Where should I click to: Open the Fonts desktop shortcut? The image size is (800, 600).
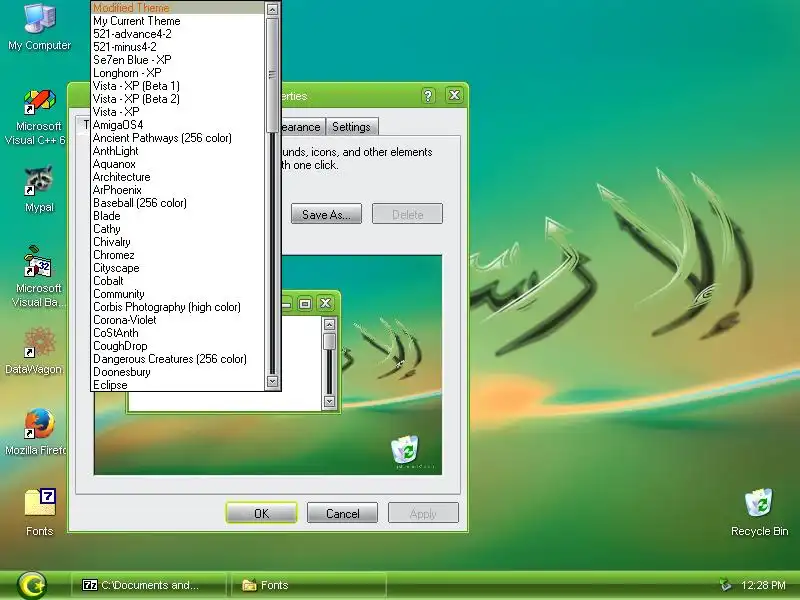pyautogui.click(x=39, y=513)
